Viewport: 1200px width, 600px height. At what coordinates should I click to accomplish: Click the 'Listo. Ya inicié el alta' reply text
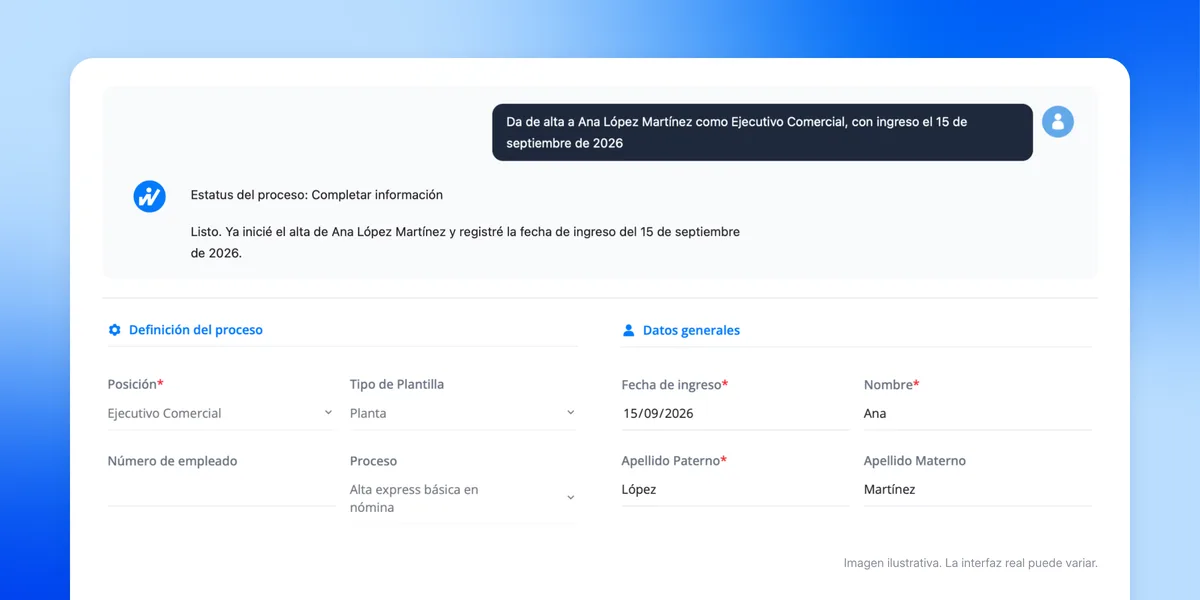pyautogui.click(x=465, y=242)
